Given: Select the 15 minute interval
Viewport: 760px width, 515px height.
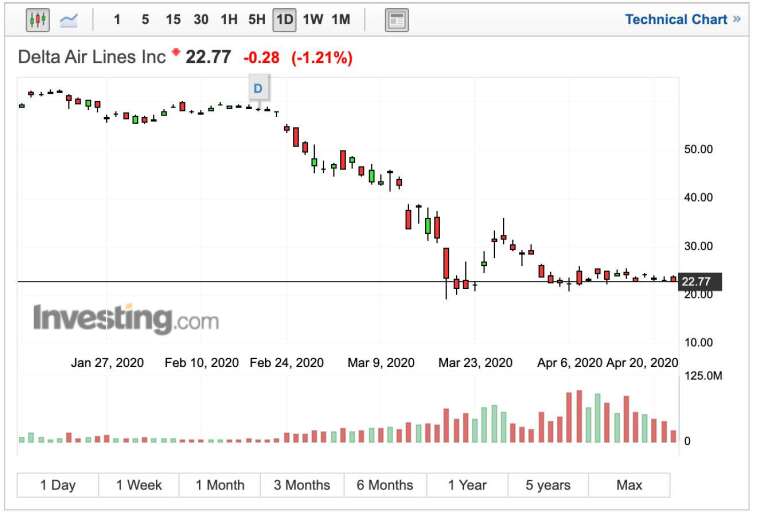Looking at the screenshot, I should tap(173, 20).
